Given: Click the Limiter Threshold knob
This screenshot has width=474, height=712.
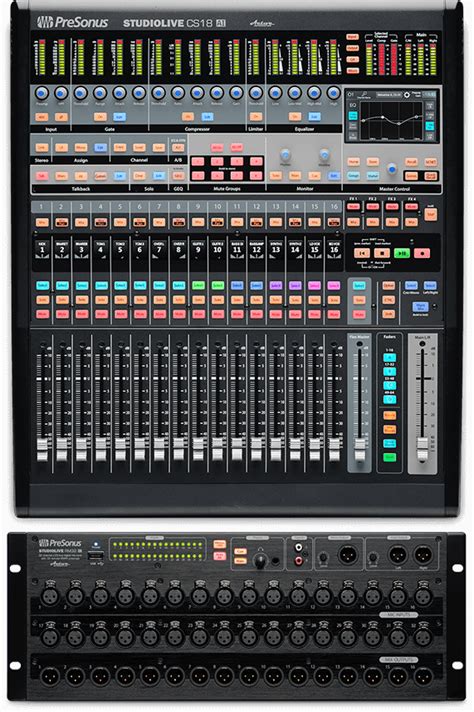Looking at the screenshot, I should tap(256, 93).
